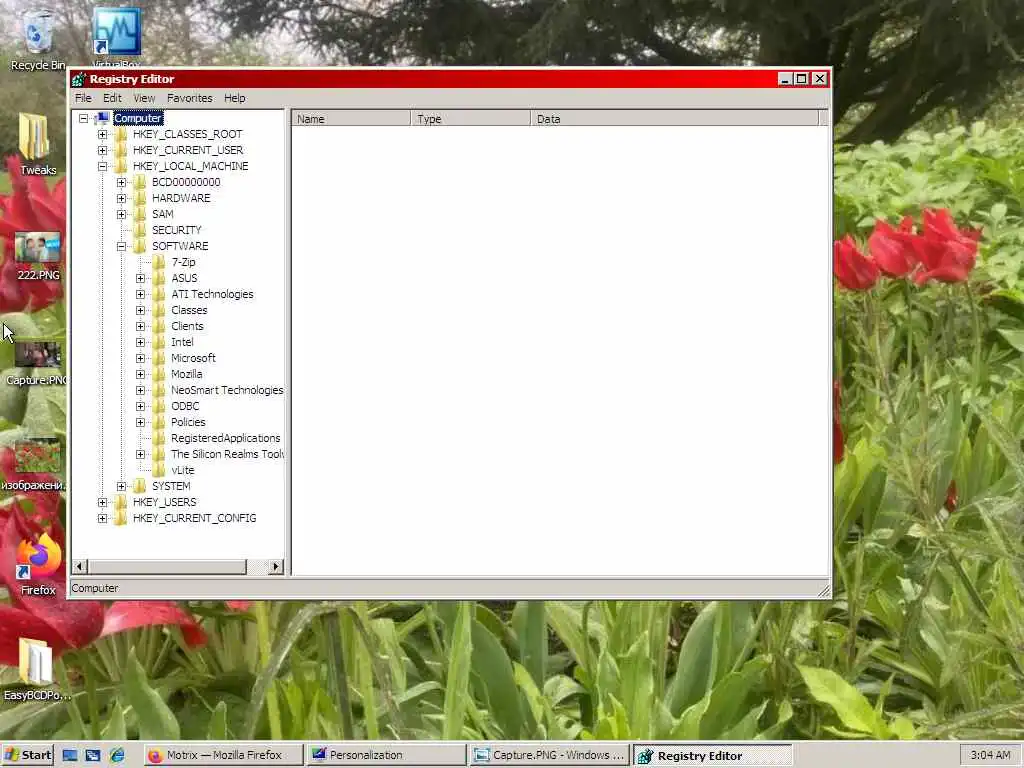Expand the ATI Technologies key
This screenshot has width=1024, height=768.
coord(140,295)
